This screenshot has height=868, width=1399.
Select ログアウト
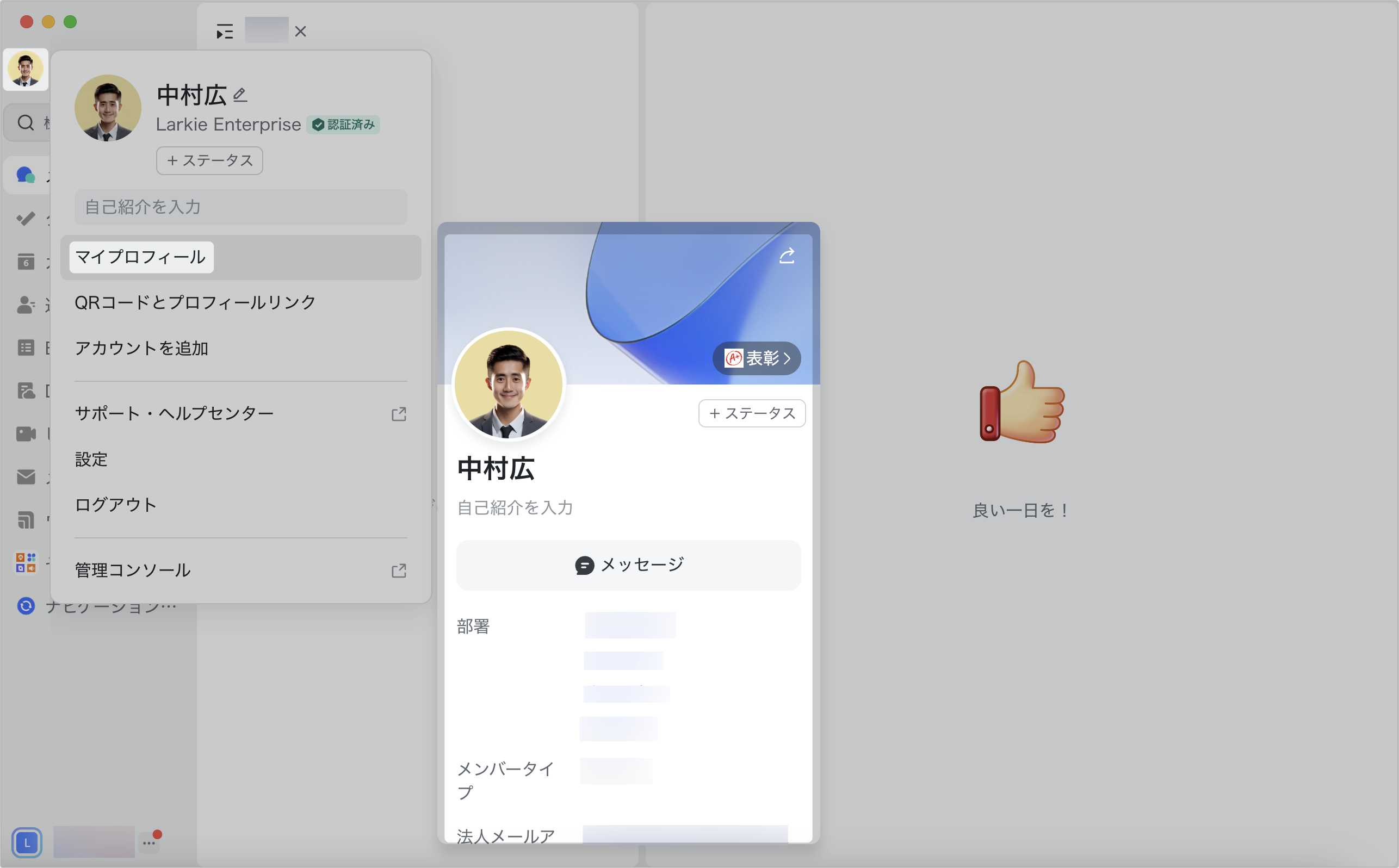pyautogui.click(x=240, y=505)
